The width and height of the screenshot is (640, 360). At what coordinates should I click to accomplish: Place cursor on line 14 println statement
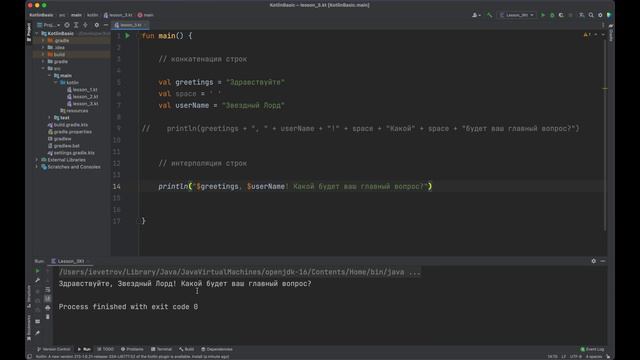click(295, 187)
